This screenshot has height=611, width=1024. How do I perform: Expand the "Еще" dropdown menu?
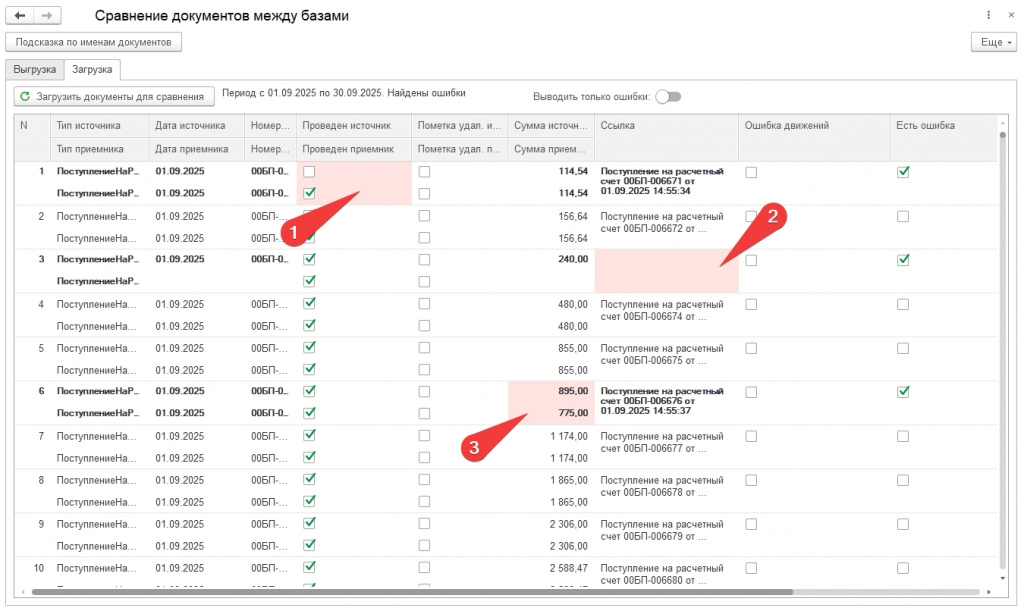993,42
